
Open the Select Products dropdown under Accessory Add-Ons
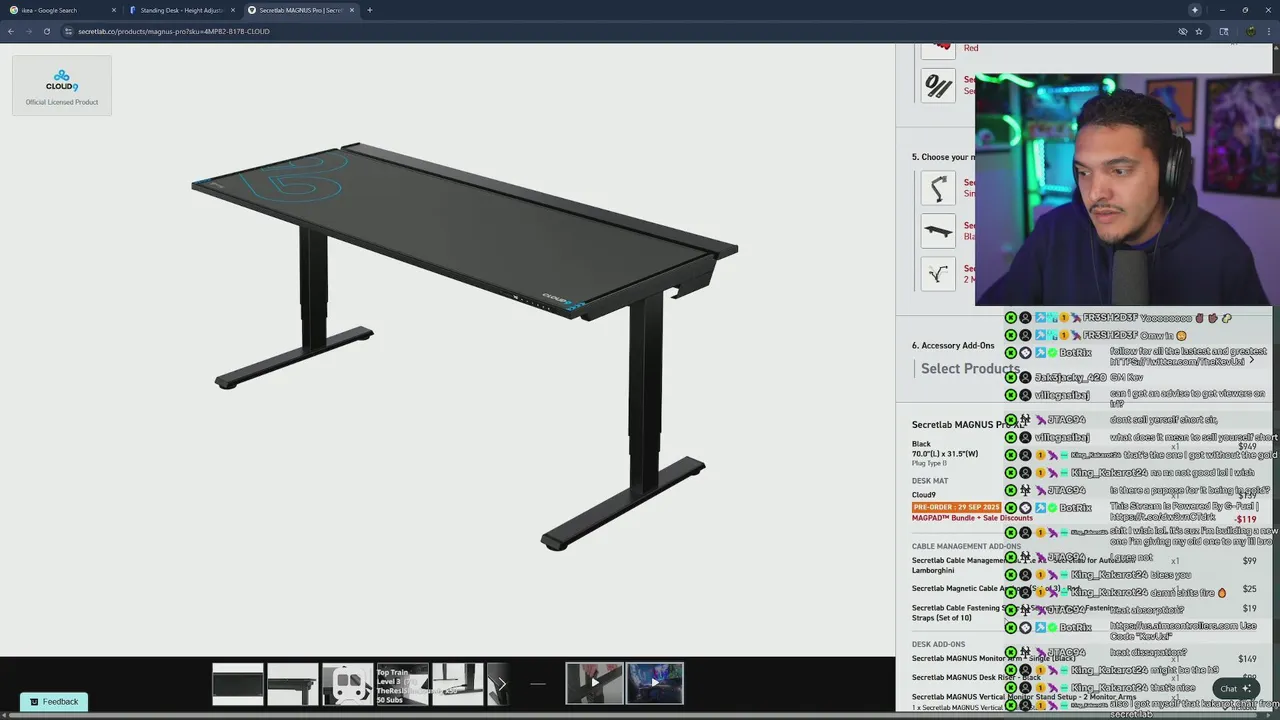click(x=968, y=368)
